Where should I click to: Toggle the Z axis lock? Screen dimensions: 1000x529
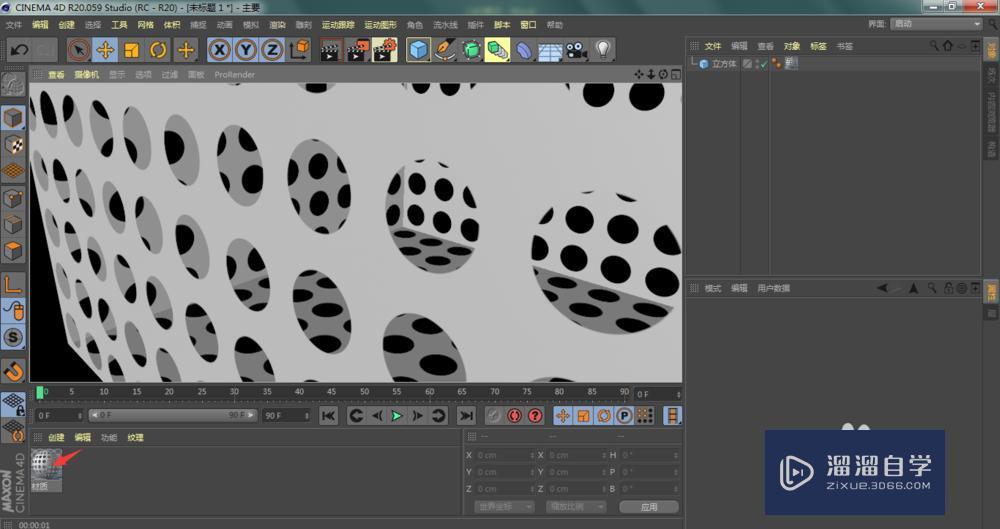272,50
